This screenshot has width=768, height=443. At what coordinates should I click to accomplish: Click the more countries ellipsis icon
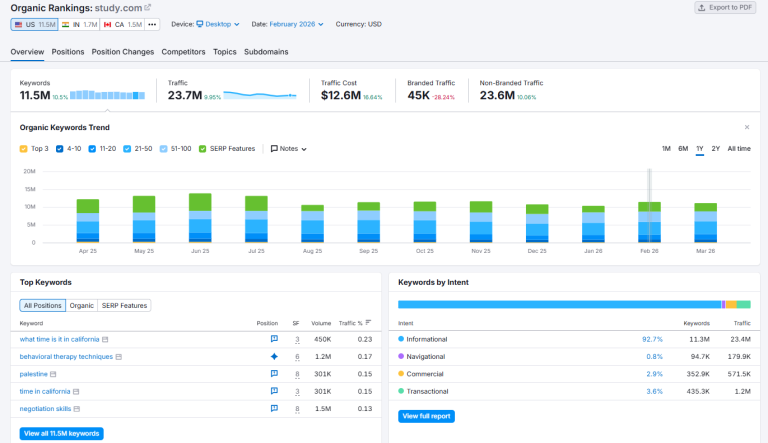tap(152, 24)
